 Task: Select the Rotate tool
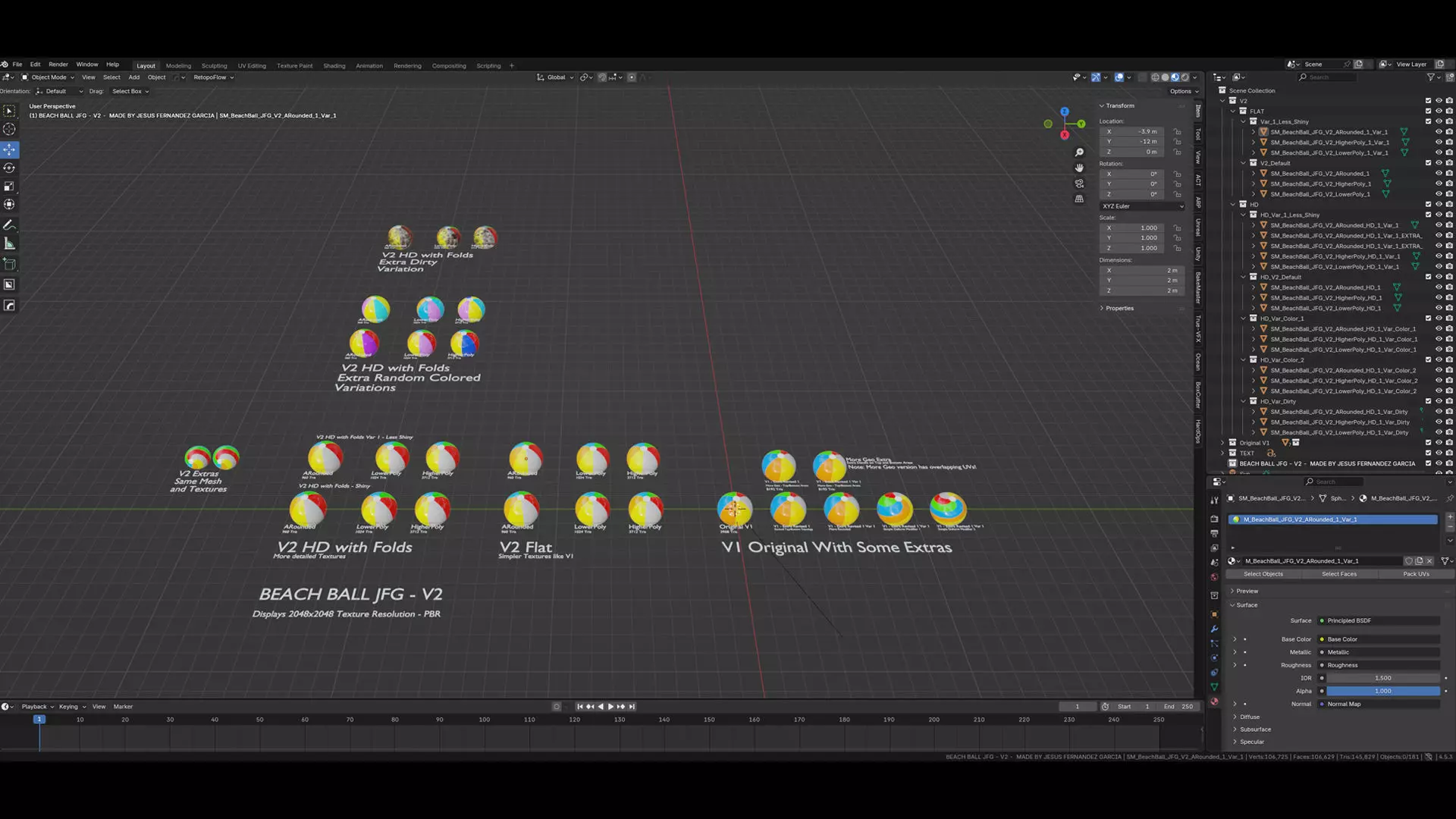point(9,168)
